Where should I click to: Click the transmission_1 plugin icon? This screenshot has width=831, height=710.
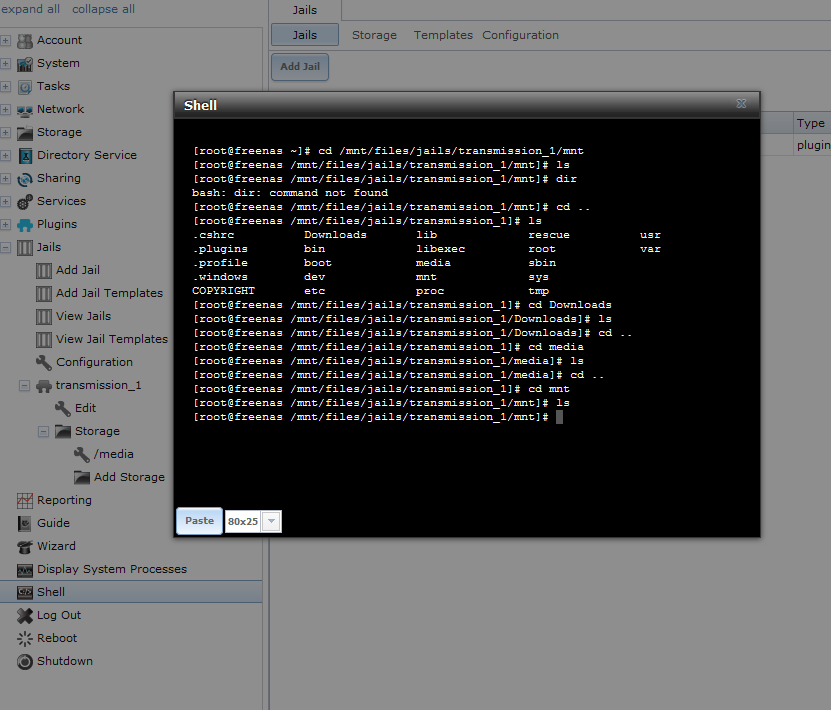(x=43, y=386)
